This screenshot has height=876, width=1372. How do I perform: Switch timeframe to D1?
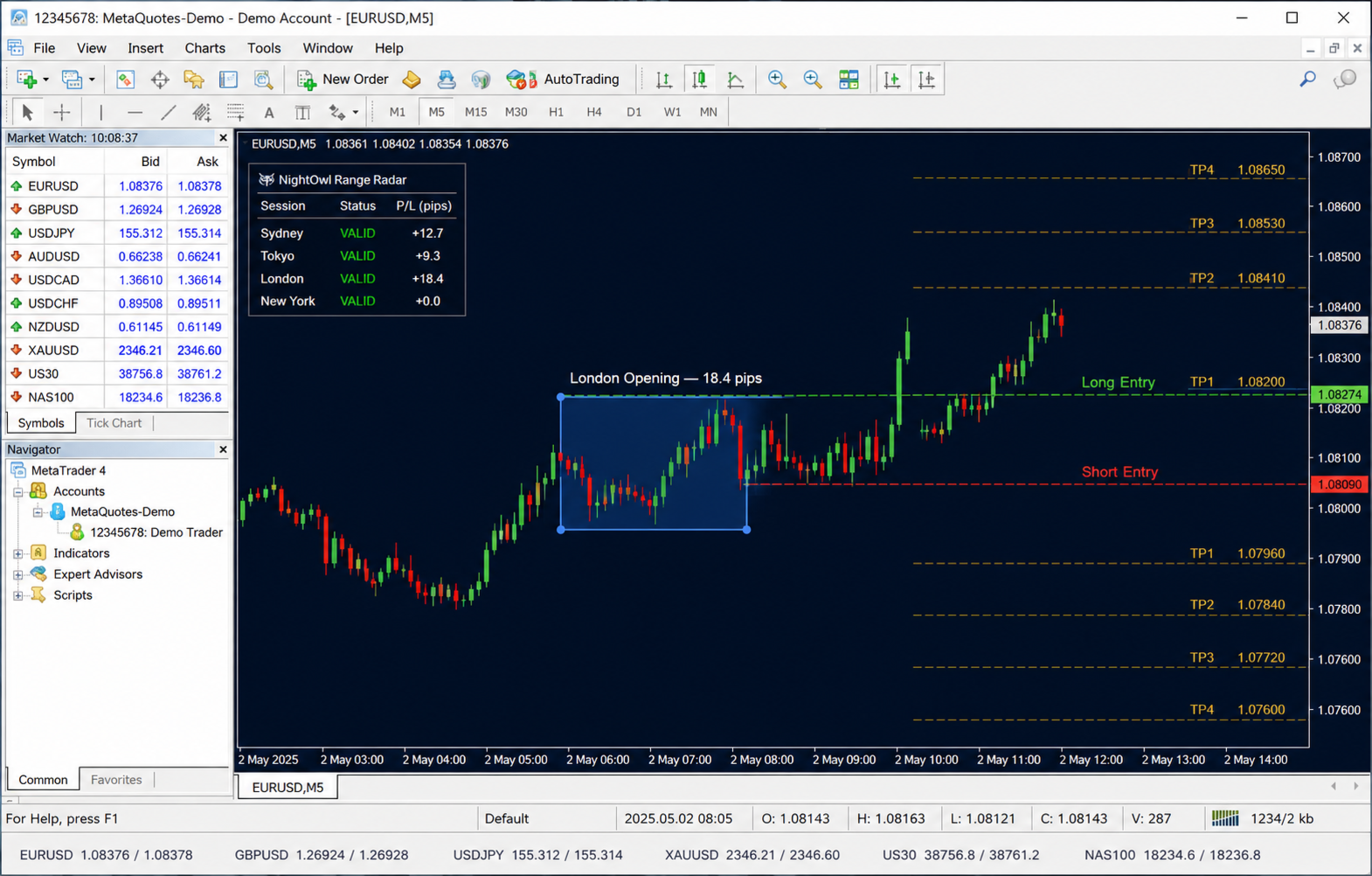pyautogui.click(x=634, y=112)
